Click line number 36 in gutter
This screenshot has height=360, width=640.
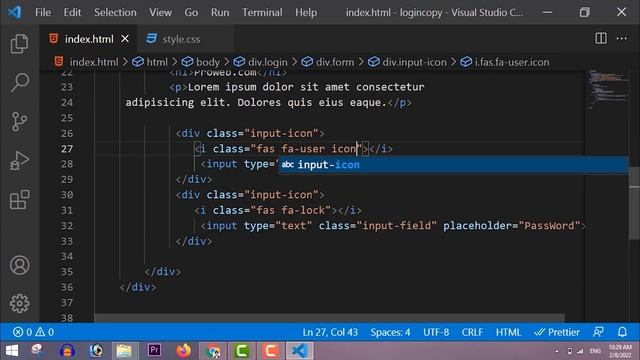click(67, 287)
